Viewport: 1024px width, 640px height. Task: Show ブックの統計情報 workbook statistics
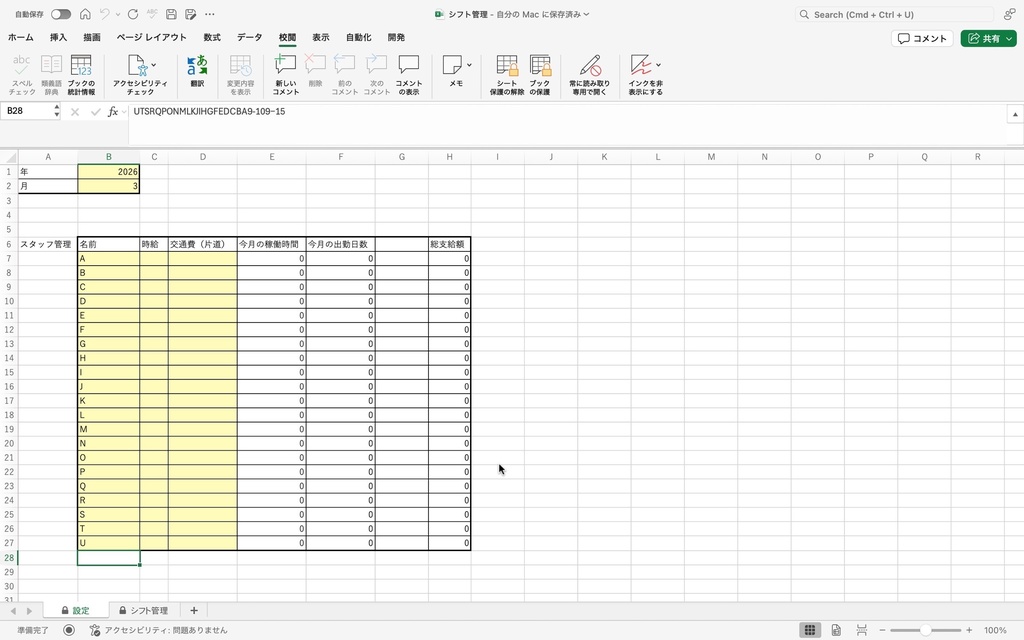[81, 74]
